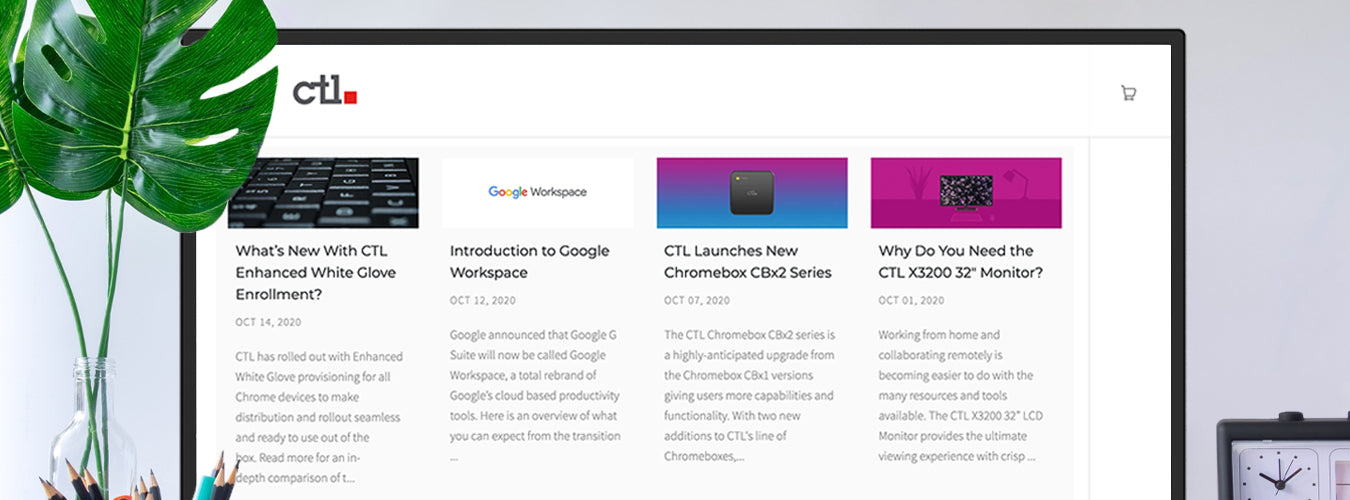The height and width of the screenshot is (500, 1350).
Task: Open the Chromebox CBx2 Series launch article
Action: pyautogui.click(x=747, y=261)
